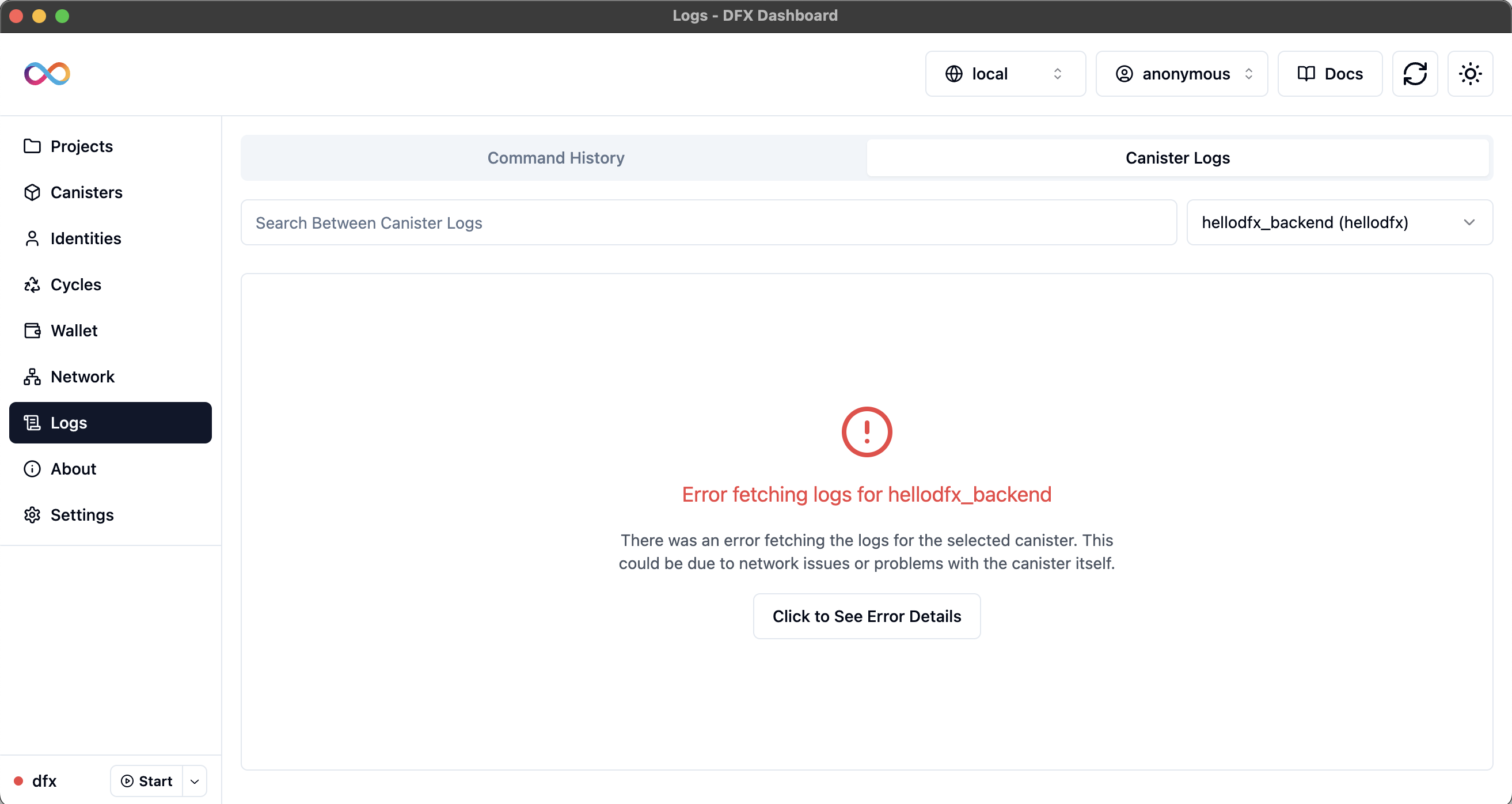
Task: Switch to the Command History tab
Action: [555, 158]
